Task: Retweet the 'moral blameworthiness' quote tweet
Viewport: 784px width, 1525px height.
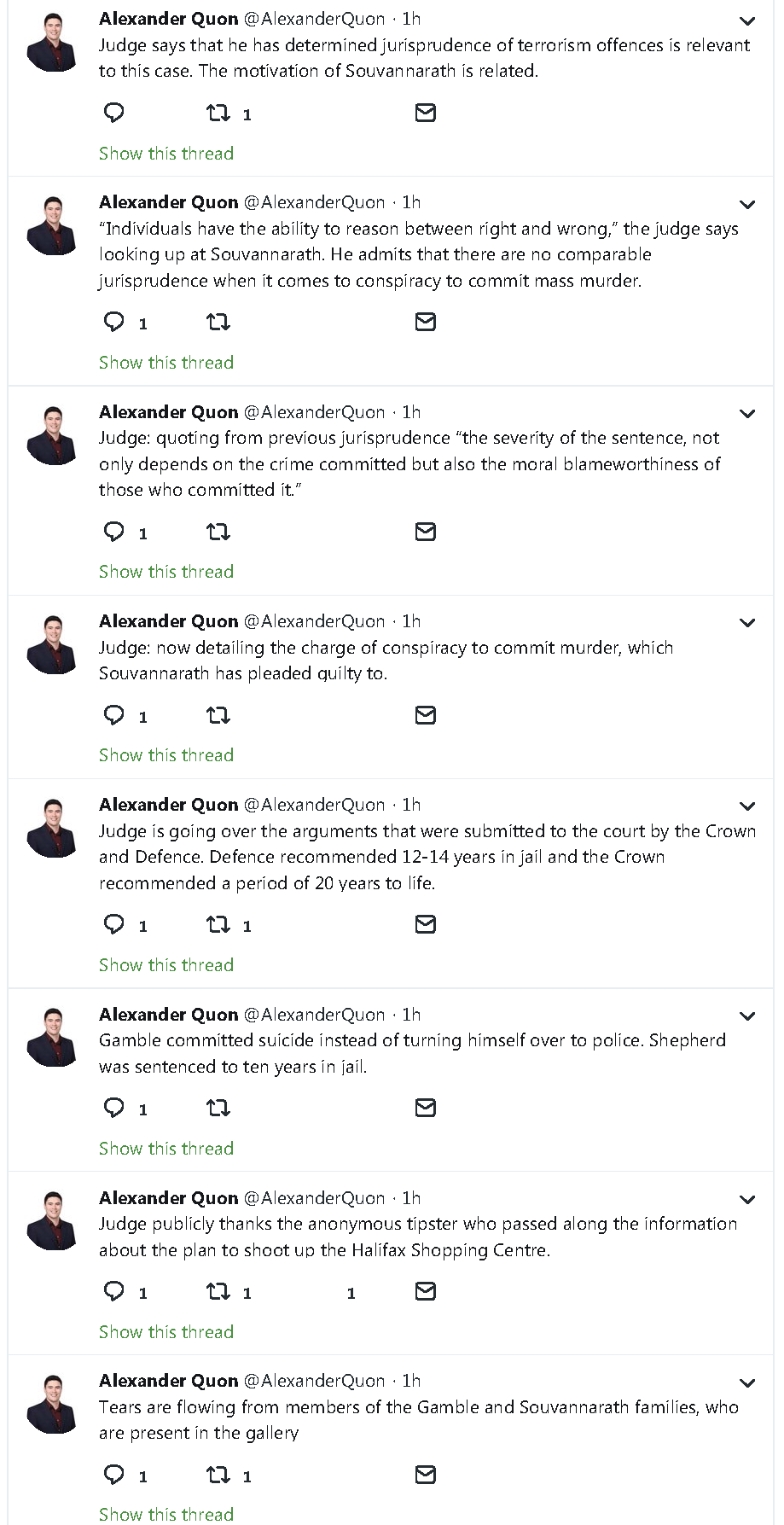Action: point(218,532)
